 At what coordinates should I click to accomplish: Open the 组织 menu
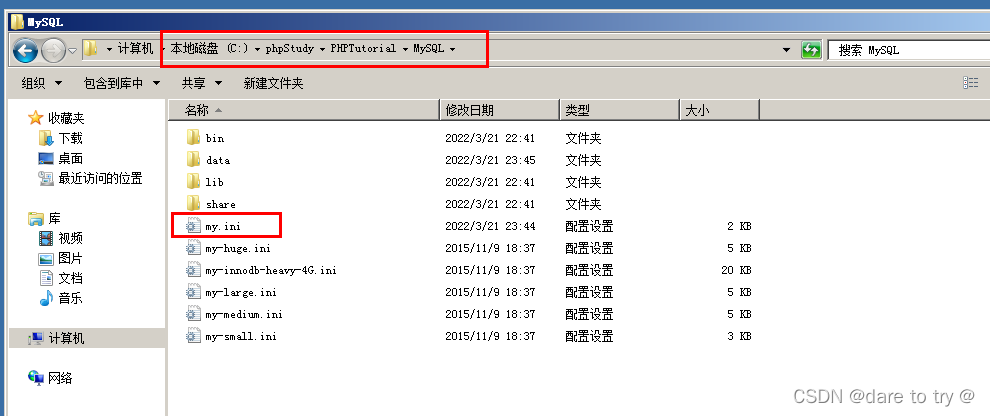point(42,83)
